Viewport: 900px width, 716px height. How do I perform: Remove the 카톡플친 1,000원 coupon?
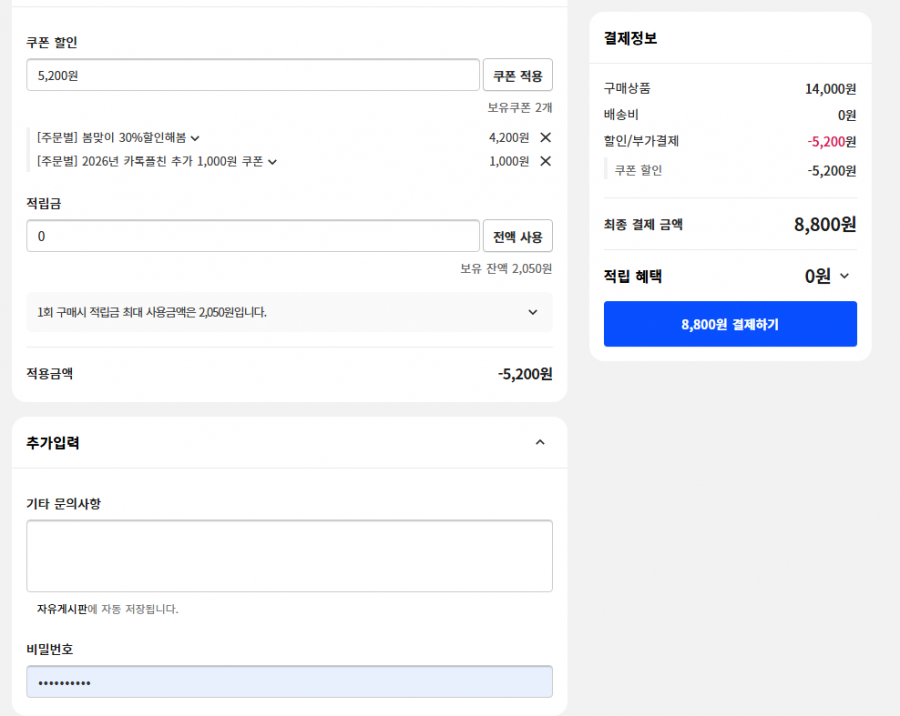click(x=545, y=161)
